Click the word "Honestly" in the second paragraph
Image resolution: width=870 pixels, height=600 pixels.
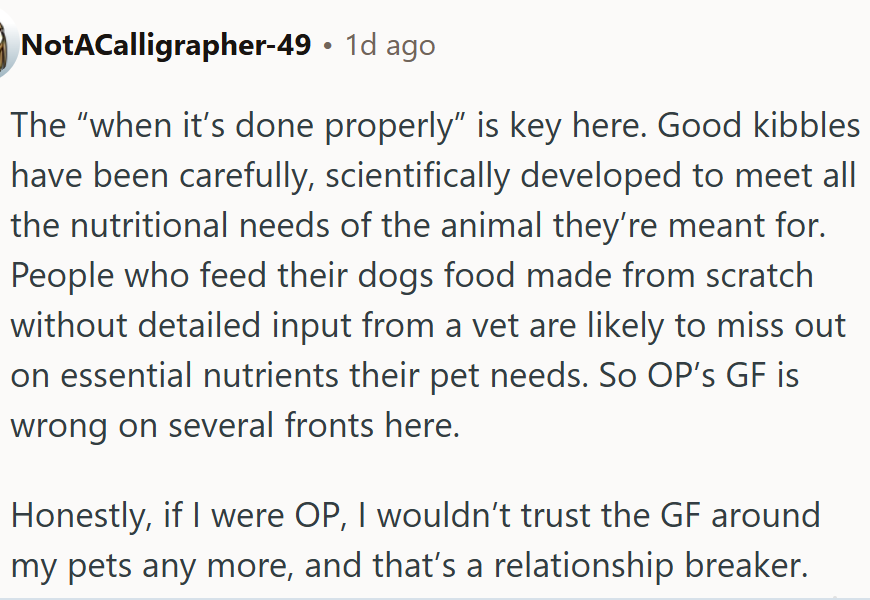tap(75, 516)
